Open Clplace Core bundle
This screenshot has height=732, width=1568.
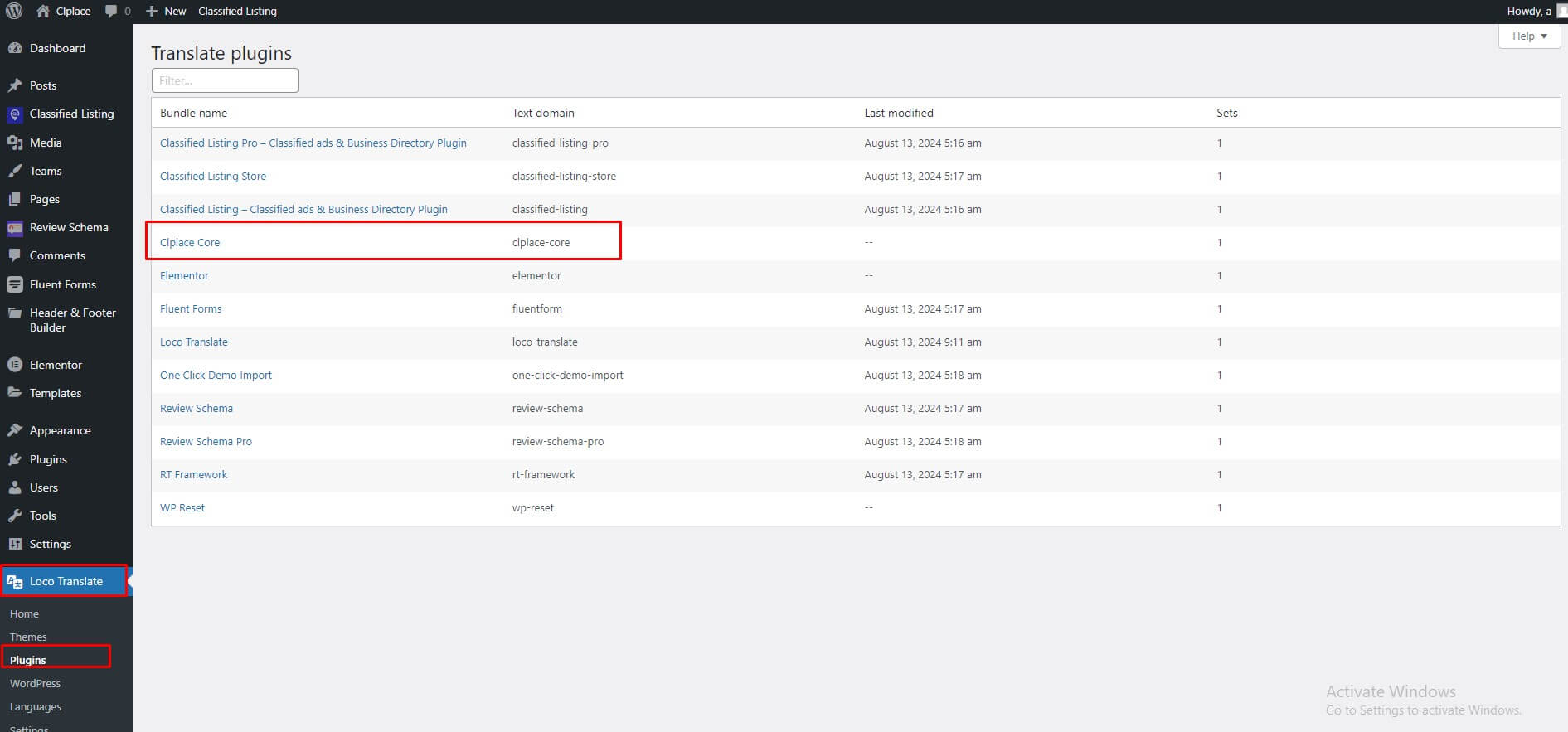click(190, 242)
